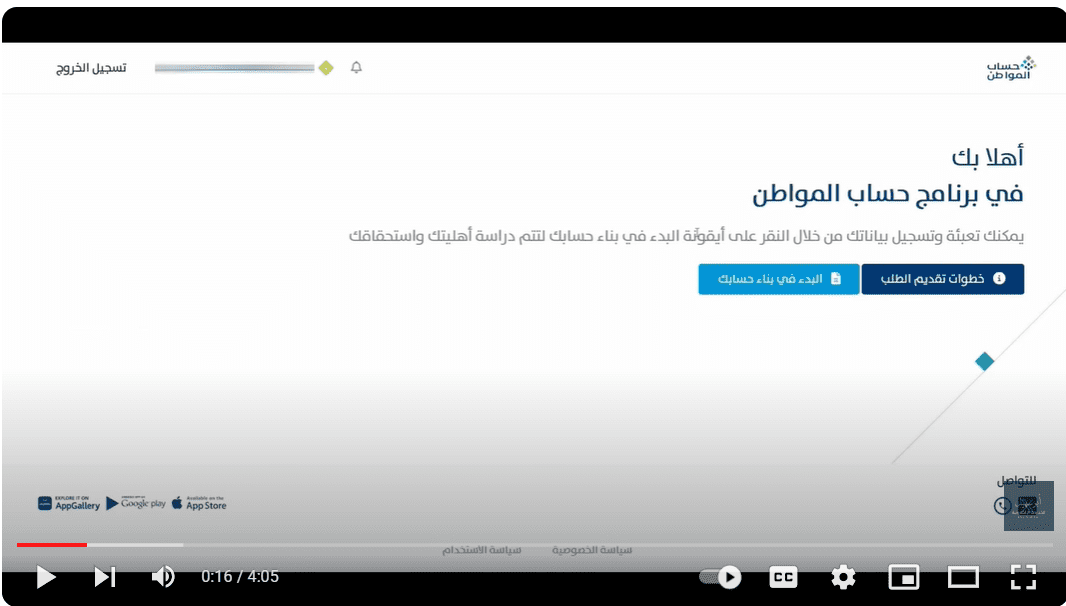Skip to the next video
This screenshot has height=606, width=1066.
[105, 577]
